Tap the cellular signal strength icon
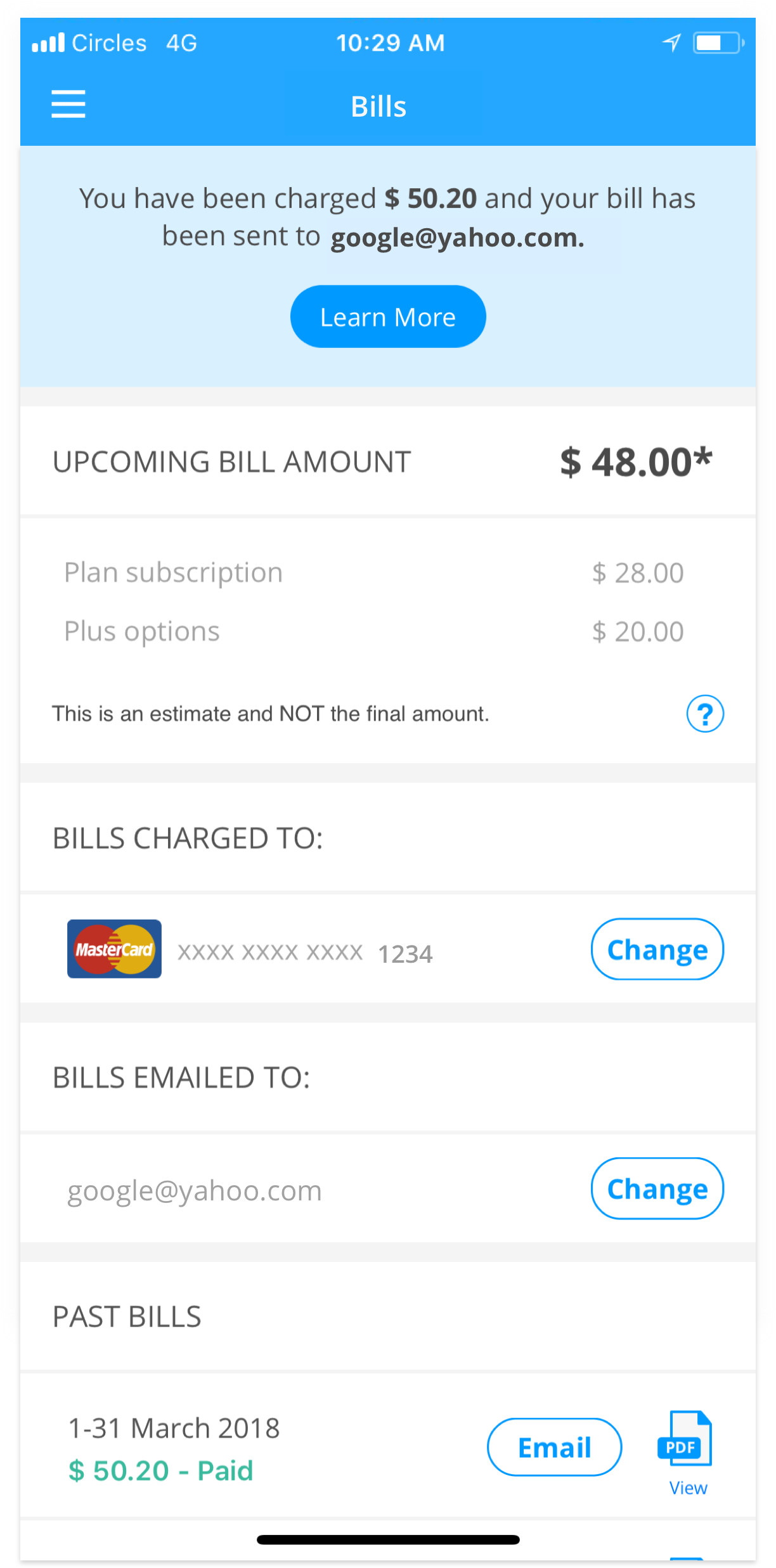The image size is (776, 1568). tap(48, 43)
